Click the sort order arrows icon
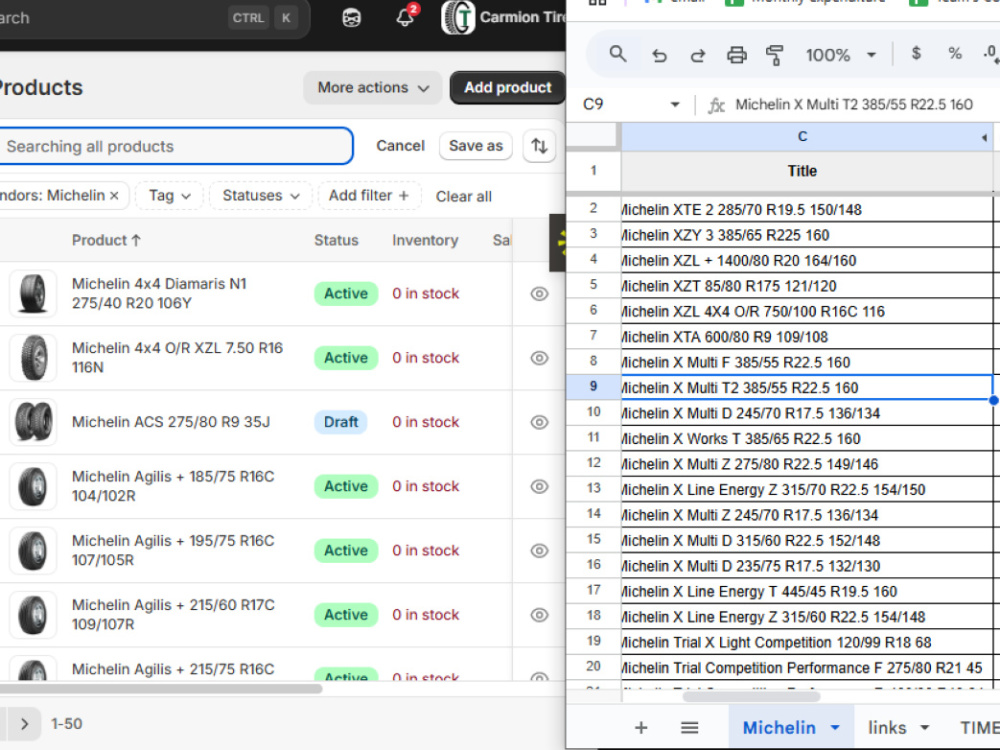This screenshot has width=1000, height=750. coord(539,146)
